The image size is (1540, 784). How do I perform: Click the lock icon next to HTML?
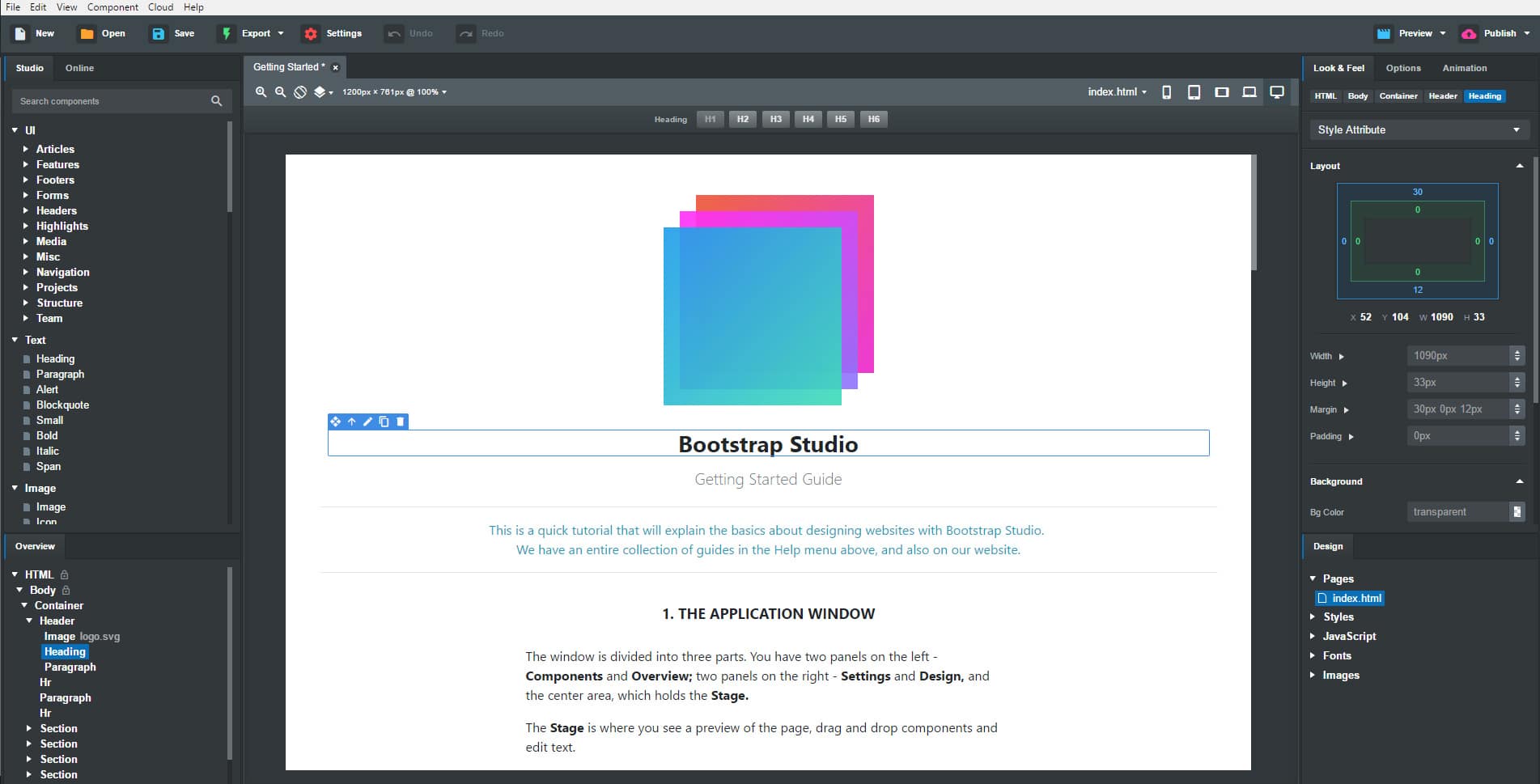65,574
